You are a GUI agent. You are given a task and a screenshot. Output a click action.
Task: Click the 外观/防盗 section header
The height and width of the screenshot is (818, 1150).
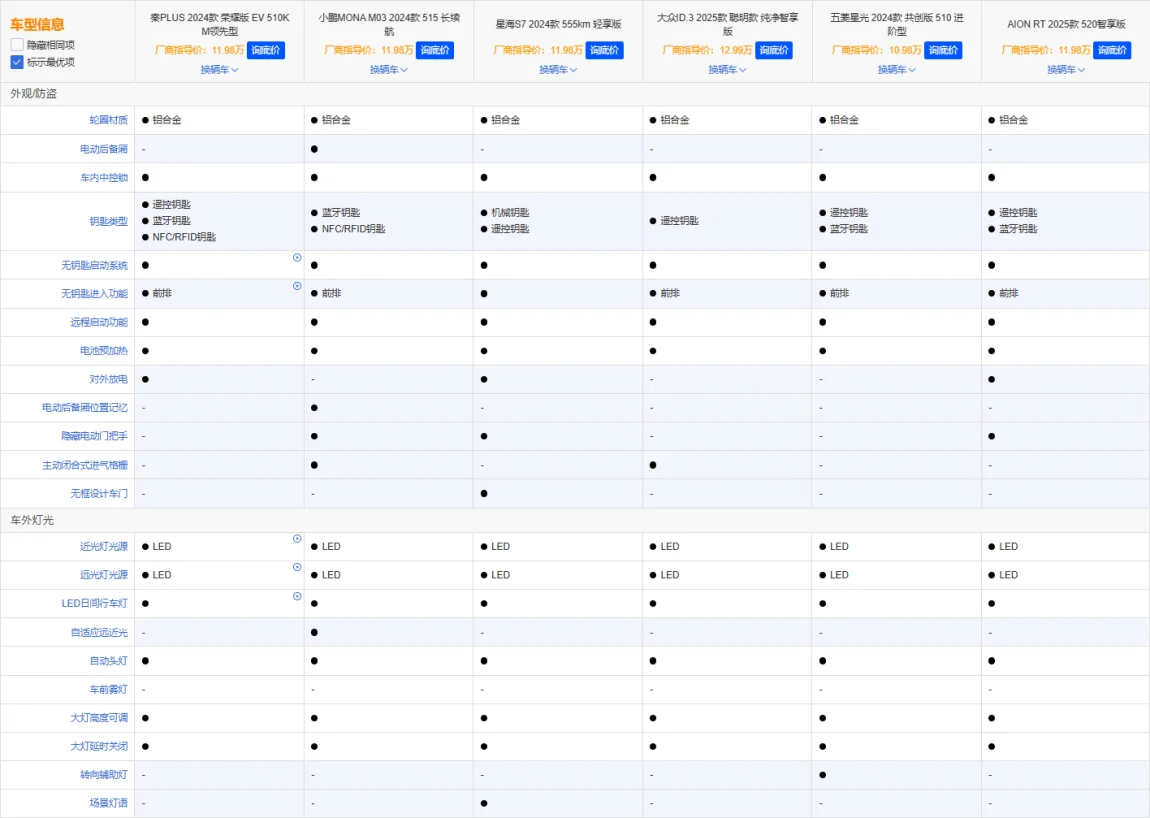coord(34,94)
